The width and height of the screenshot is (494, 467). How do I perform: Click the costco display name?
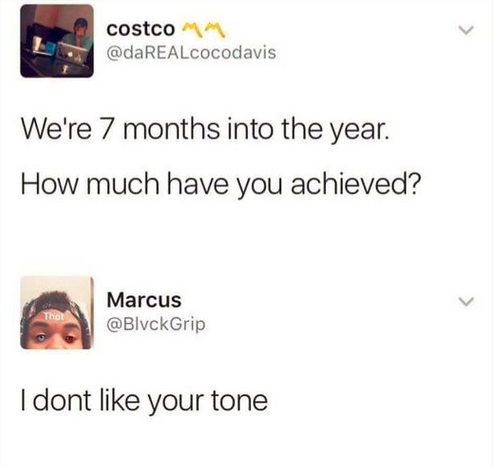tap(140, 29)
